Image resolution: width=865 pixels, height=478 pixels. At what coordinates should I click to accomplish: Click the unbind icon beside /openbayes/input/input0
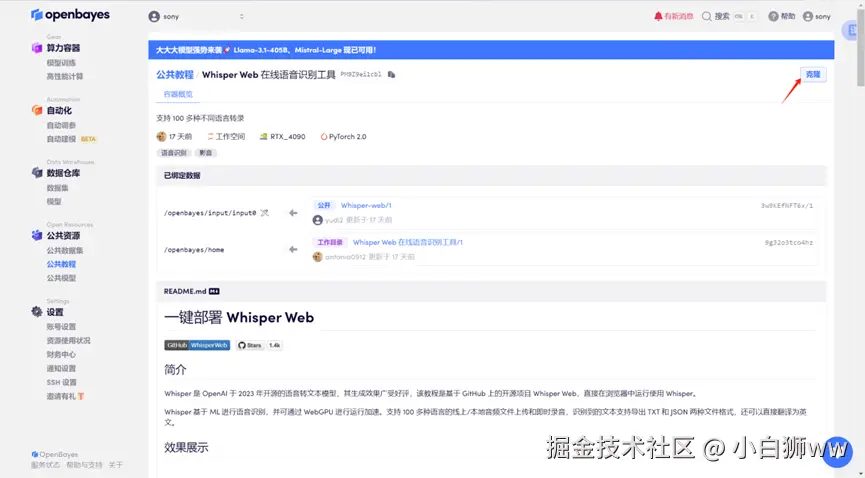click(x=265, y=213)
